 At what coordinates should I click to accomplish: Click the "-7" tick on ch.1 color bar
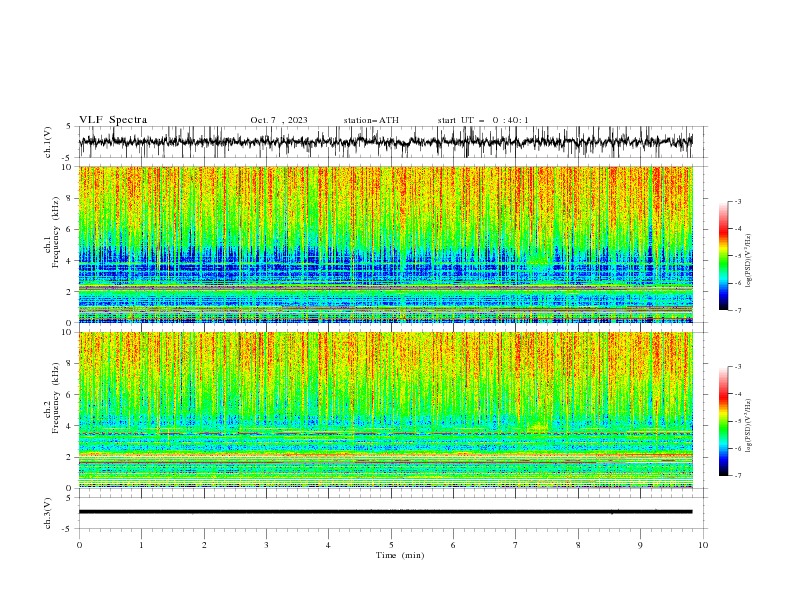(x=738, y=310)
